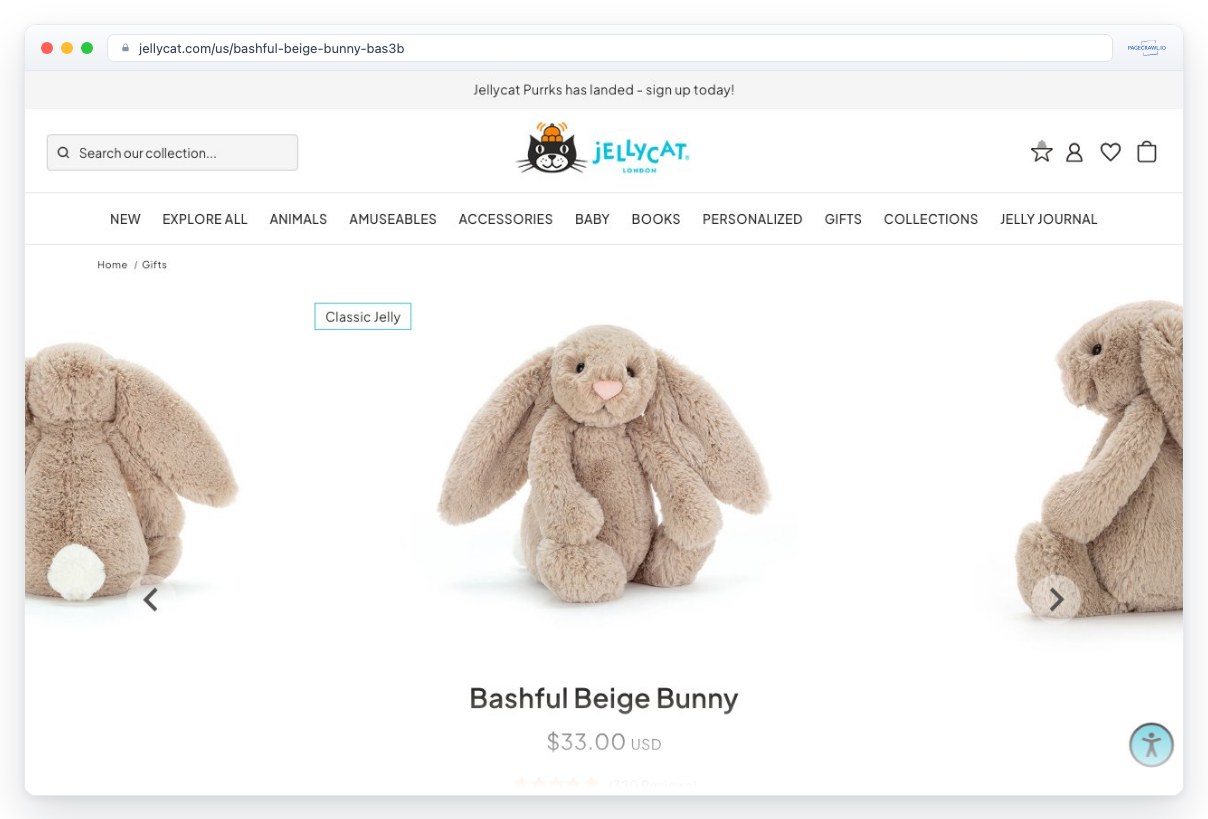This screenshot has width=1208, height=819.
Task: Open the BOOKS menu
Action: [656, 219]
